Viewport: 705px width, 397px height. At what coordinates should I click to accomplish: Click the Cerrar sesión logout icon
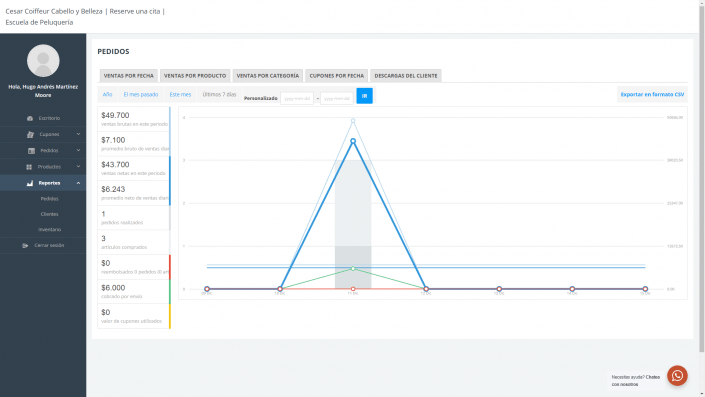(25, 245)
